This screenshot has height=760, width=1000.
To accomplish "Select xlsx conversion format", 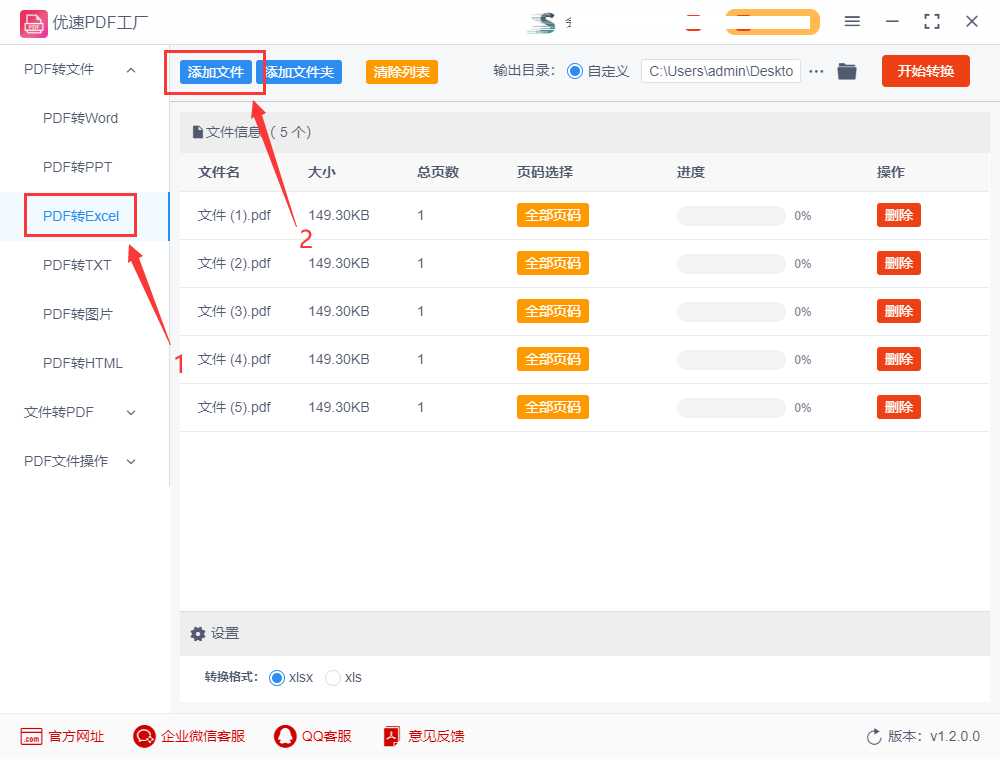I will click(277, 678).
